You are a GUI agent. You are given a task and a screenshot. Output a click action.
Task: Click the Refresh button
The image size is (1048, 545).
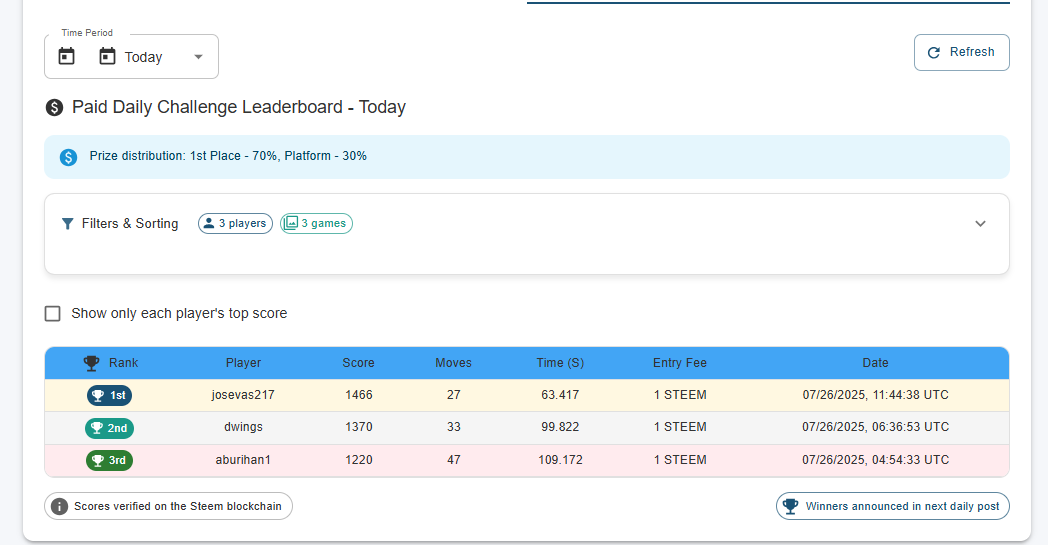pyautogui.click(x=961, y=52)
